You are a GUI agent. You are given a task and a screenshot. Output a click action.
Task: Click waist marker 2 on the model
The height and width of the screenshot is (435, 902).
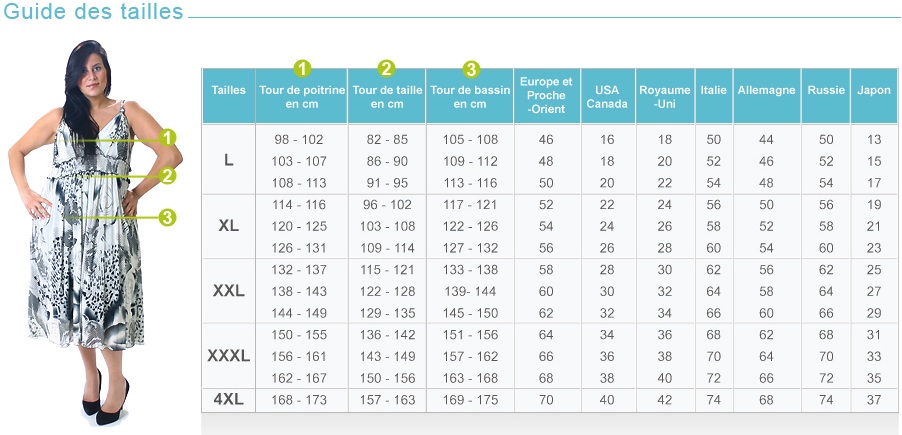167,175
